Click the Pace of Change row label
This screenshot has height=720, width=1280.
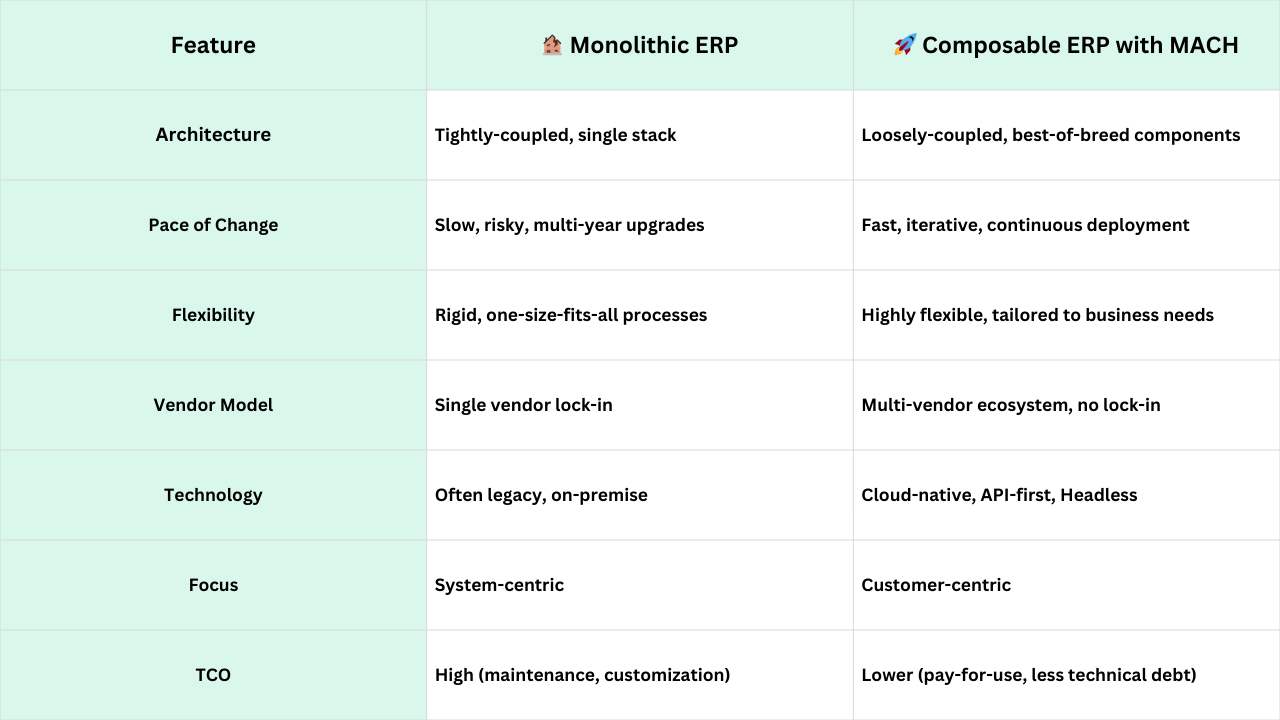click(x=213, y=225)
